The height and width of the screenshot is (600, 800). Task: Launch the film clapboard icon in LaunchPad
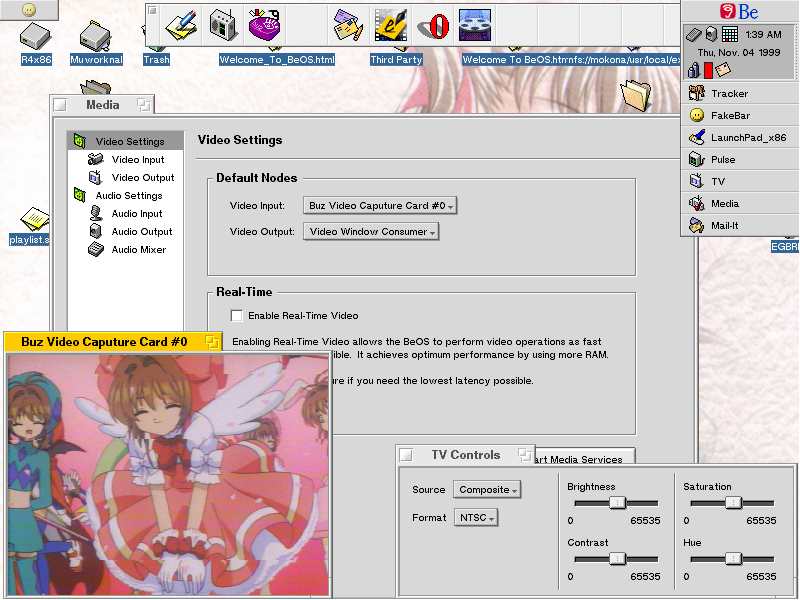(x=475, y=24)
